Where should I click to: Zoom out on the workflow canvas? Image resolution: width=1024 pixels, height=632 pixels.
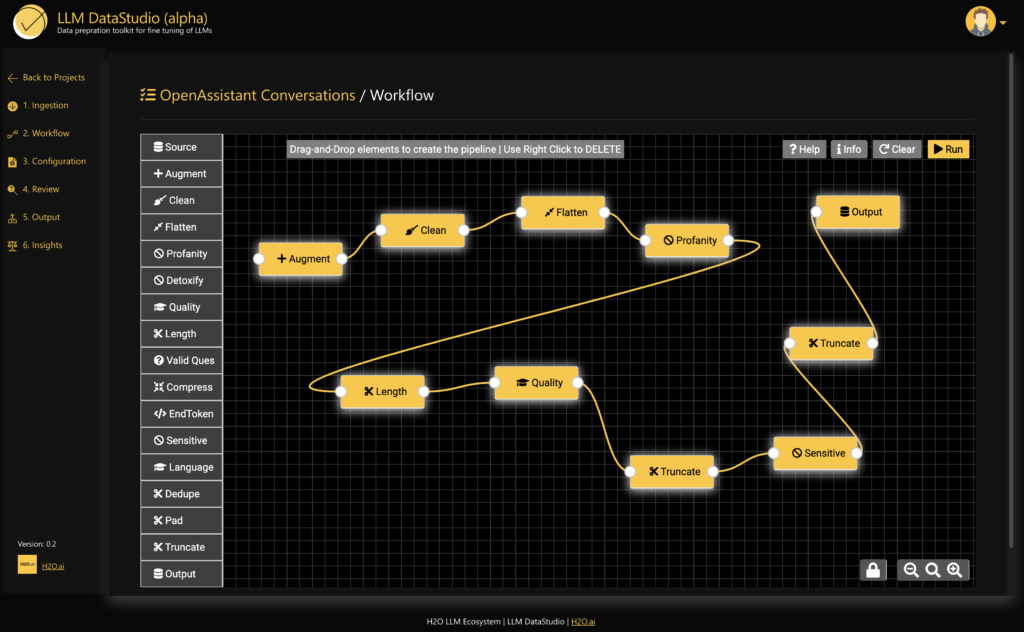[911, 569]
